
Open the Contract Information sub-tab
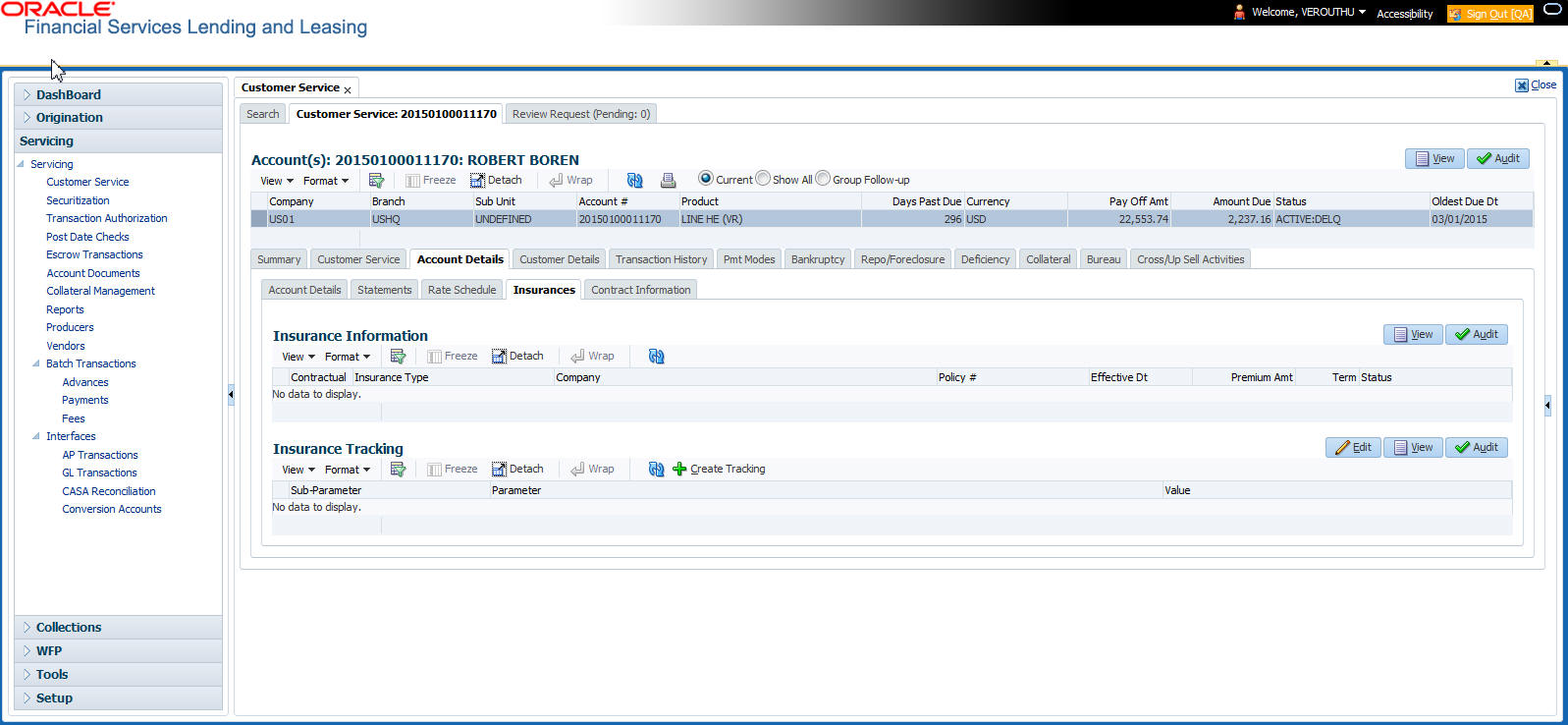point(640,290)
